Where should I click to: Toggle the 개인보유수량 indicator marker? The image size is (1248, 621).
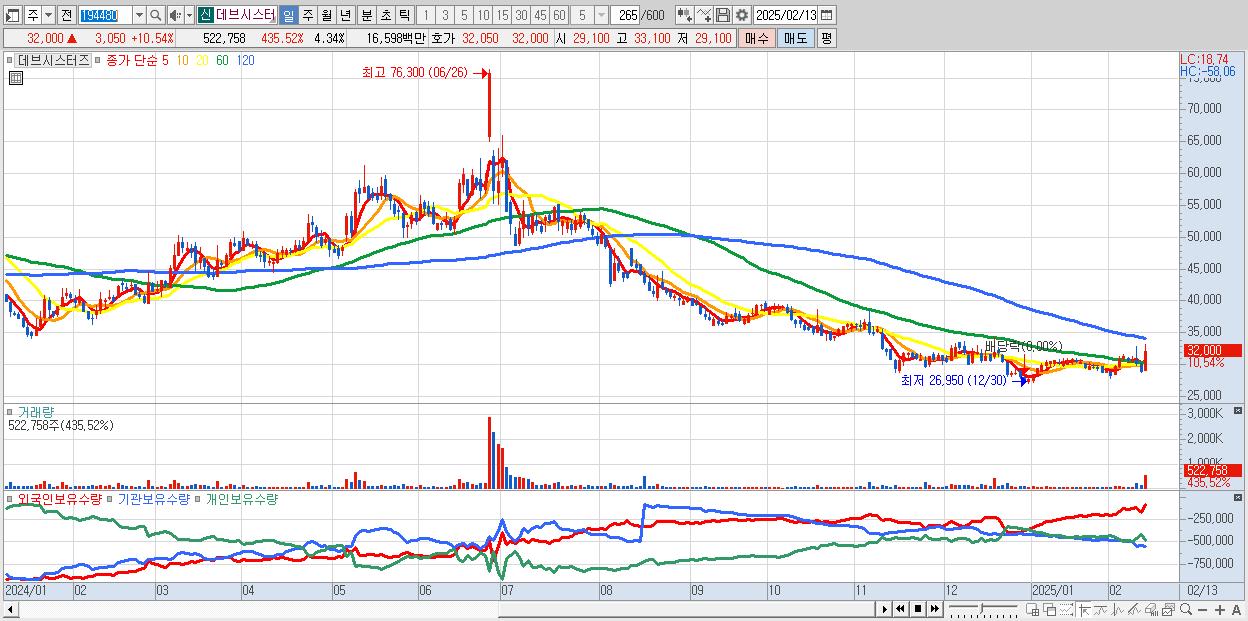point(199,497)
